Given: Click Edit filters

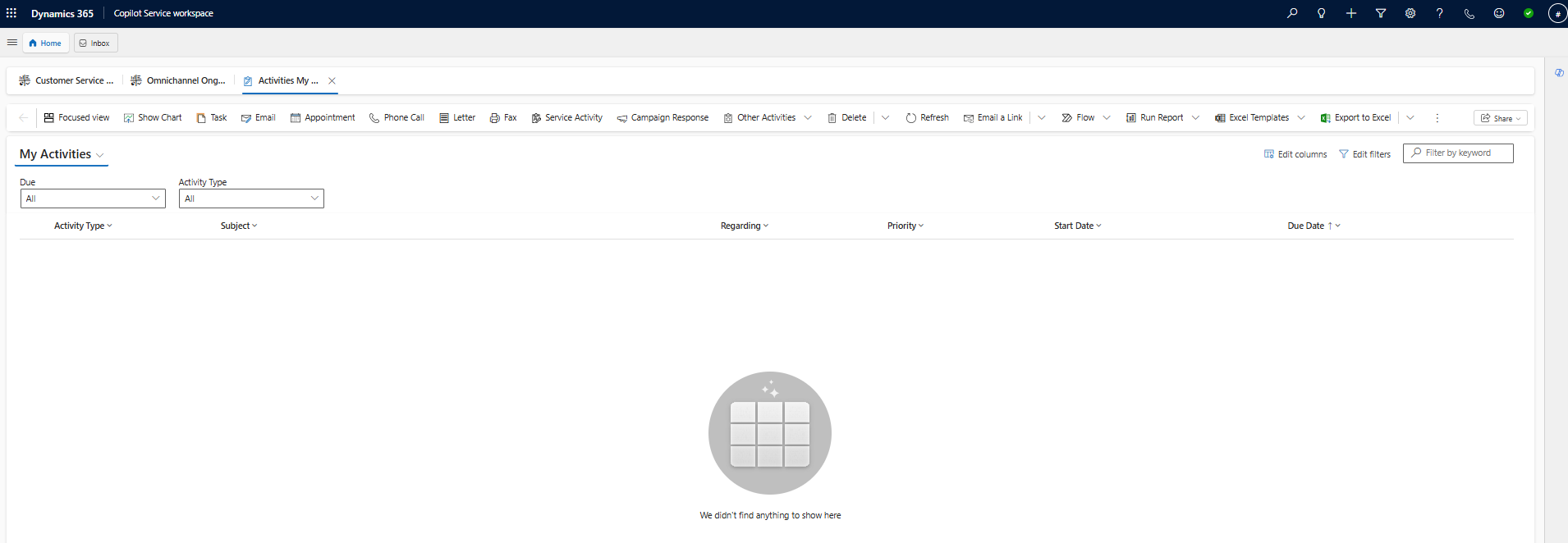Looking at the screenshot, I should tap(1364, 154).
